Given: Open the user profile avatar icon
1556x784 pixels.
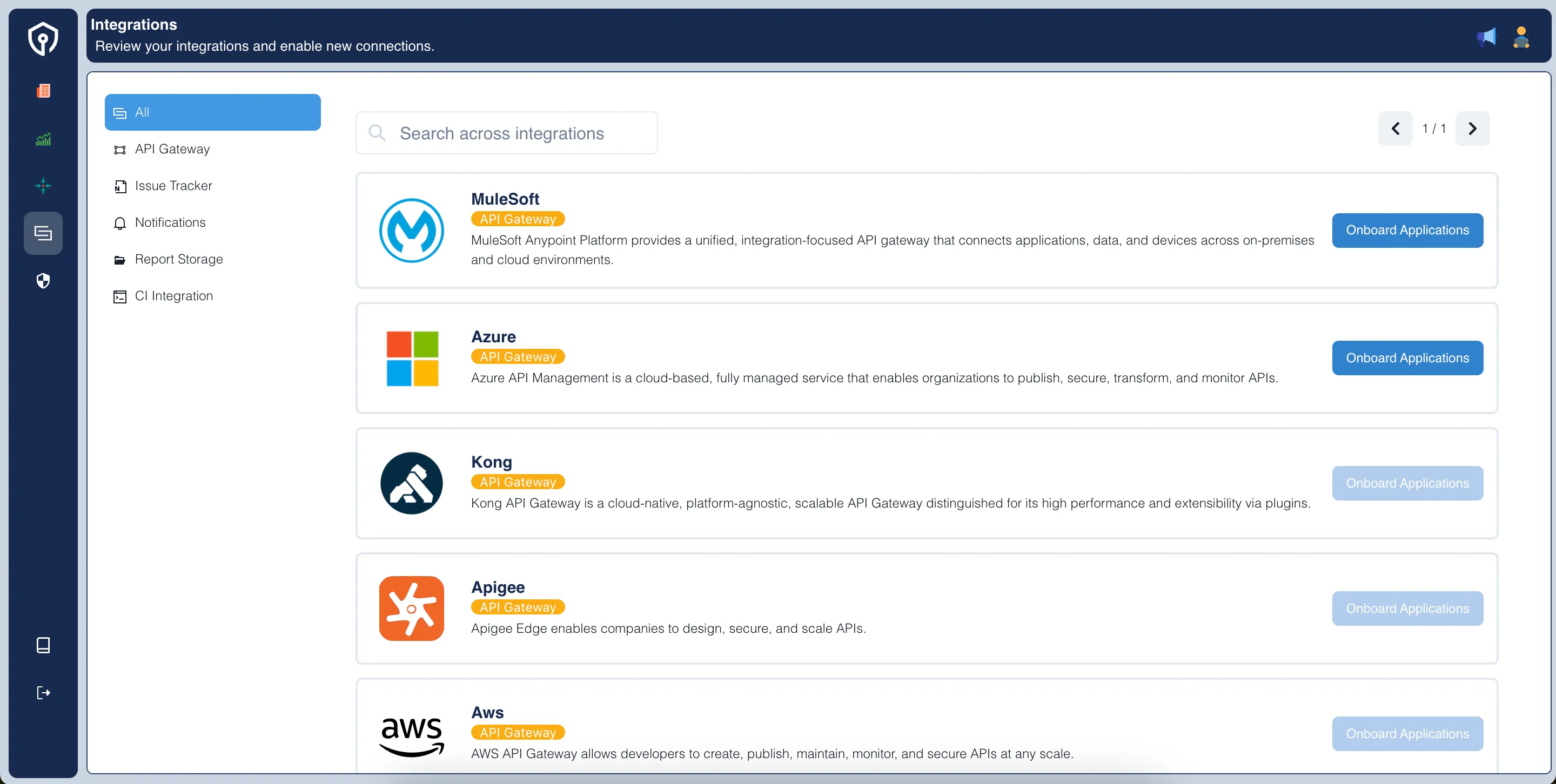Looking at the screenshot, I should [1521, 37].
